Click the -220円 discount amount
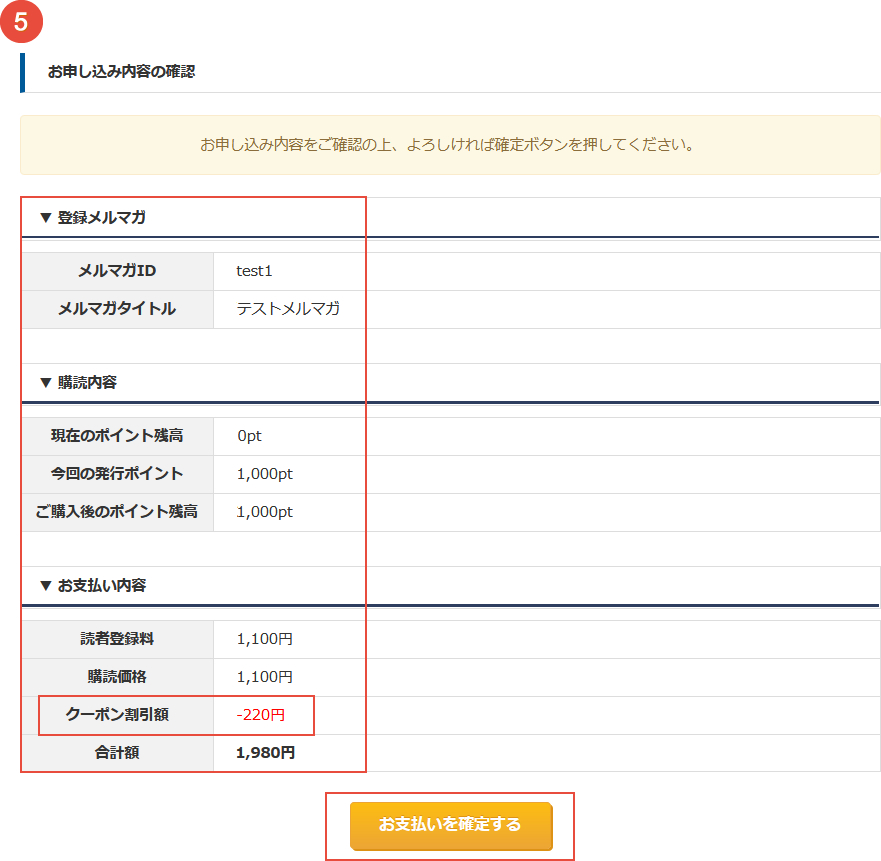Viewport: 881px width, 861px height. (264, 715)
